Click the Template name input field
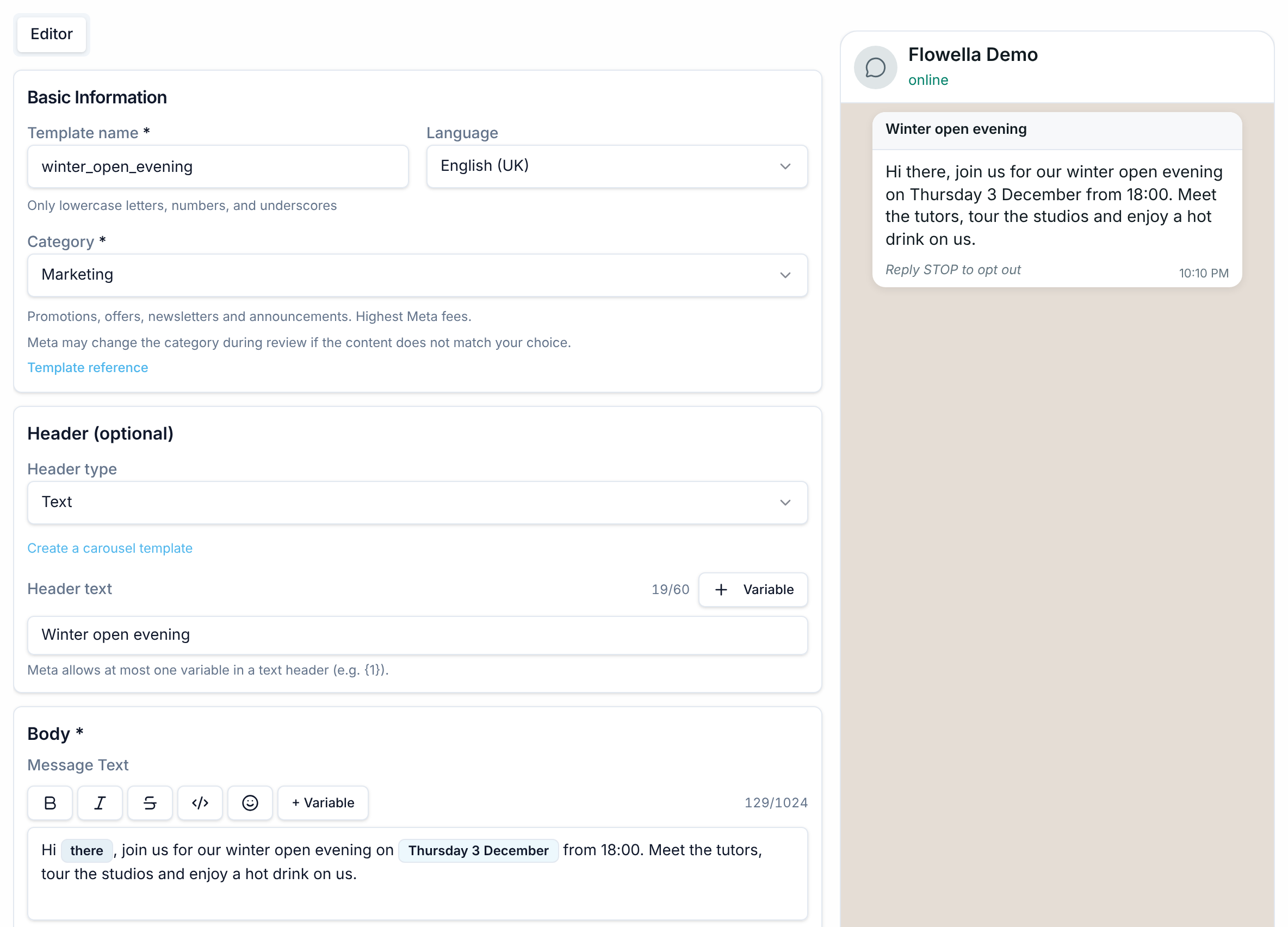Viewport: 1288px width, 927px height. pos(218,166)
